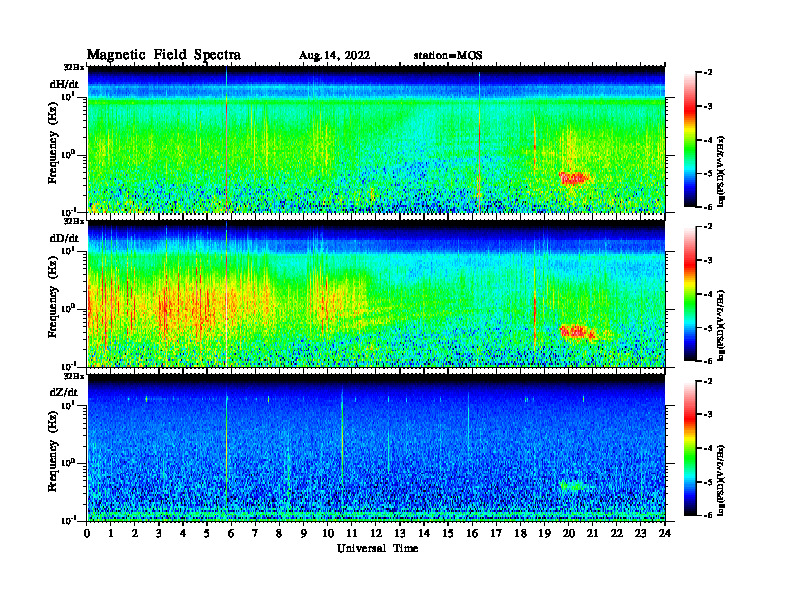
Task: Click the '-6' value on dH/dt color bar
Action: 708,207
